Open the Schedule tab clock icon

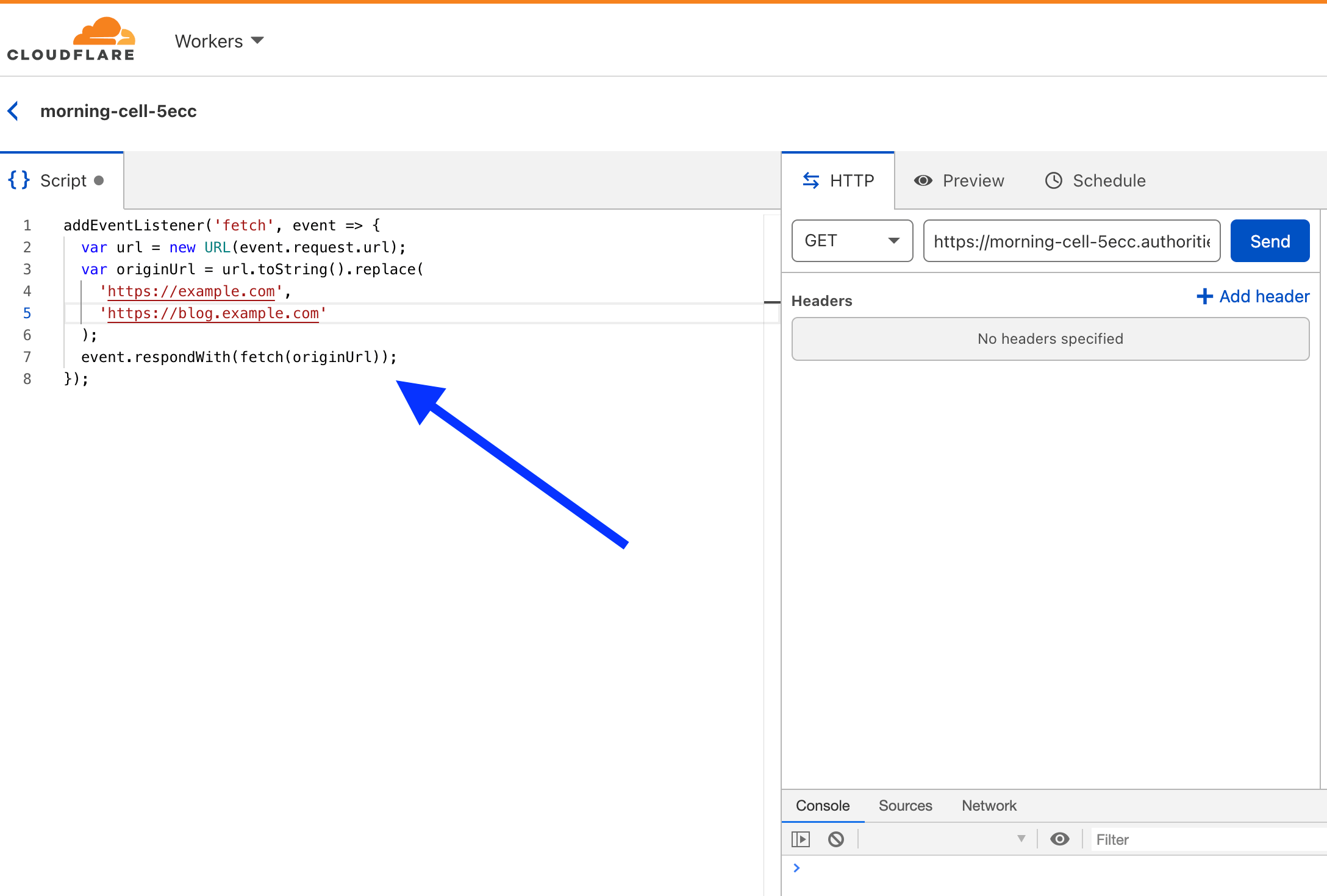coord(1054,180)
